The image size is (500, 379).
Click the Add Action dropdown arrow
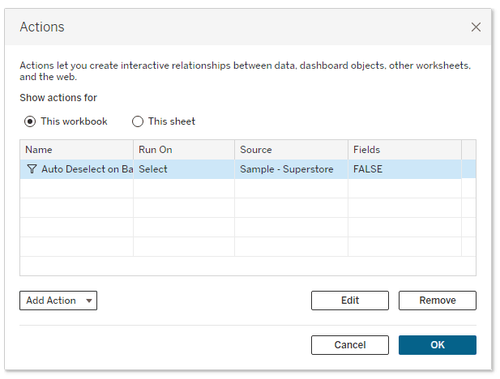pyautogui.click(x=89, y=301)
